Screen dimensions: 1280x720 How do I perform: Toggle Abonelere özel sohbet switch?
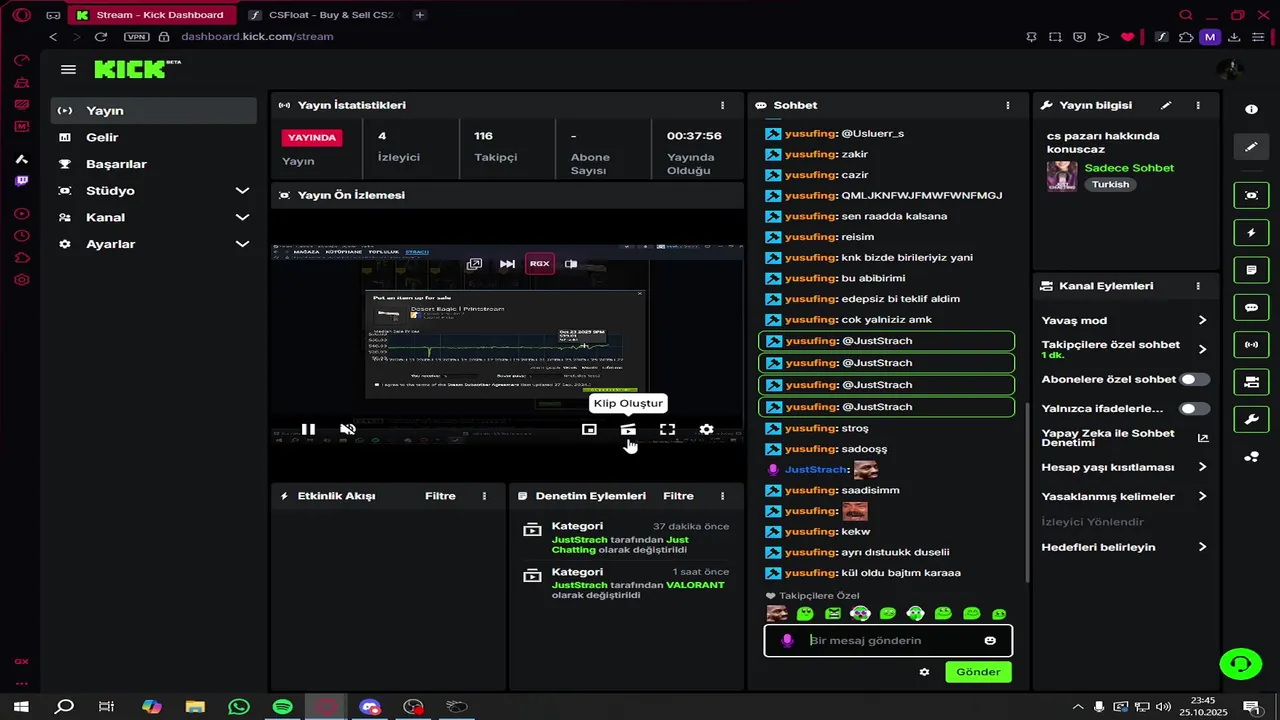pyautogui.click(x=1194, y=380)
